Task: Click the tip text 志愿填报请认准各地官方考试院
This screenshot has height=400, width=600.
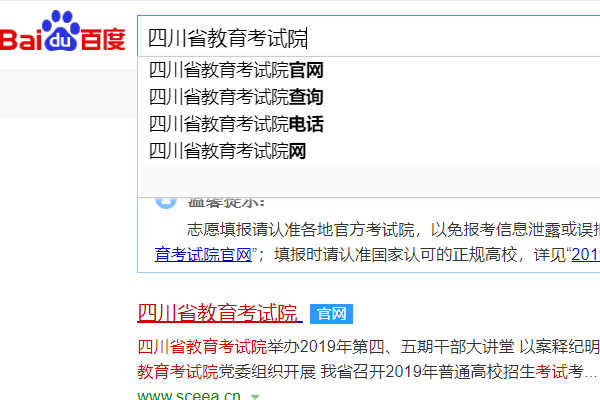Action: 300,230
